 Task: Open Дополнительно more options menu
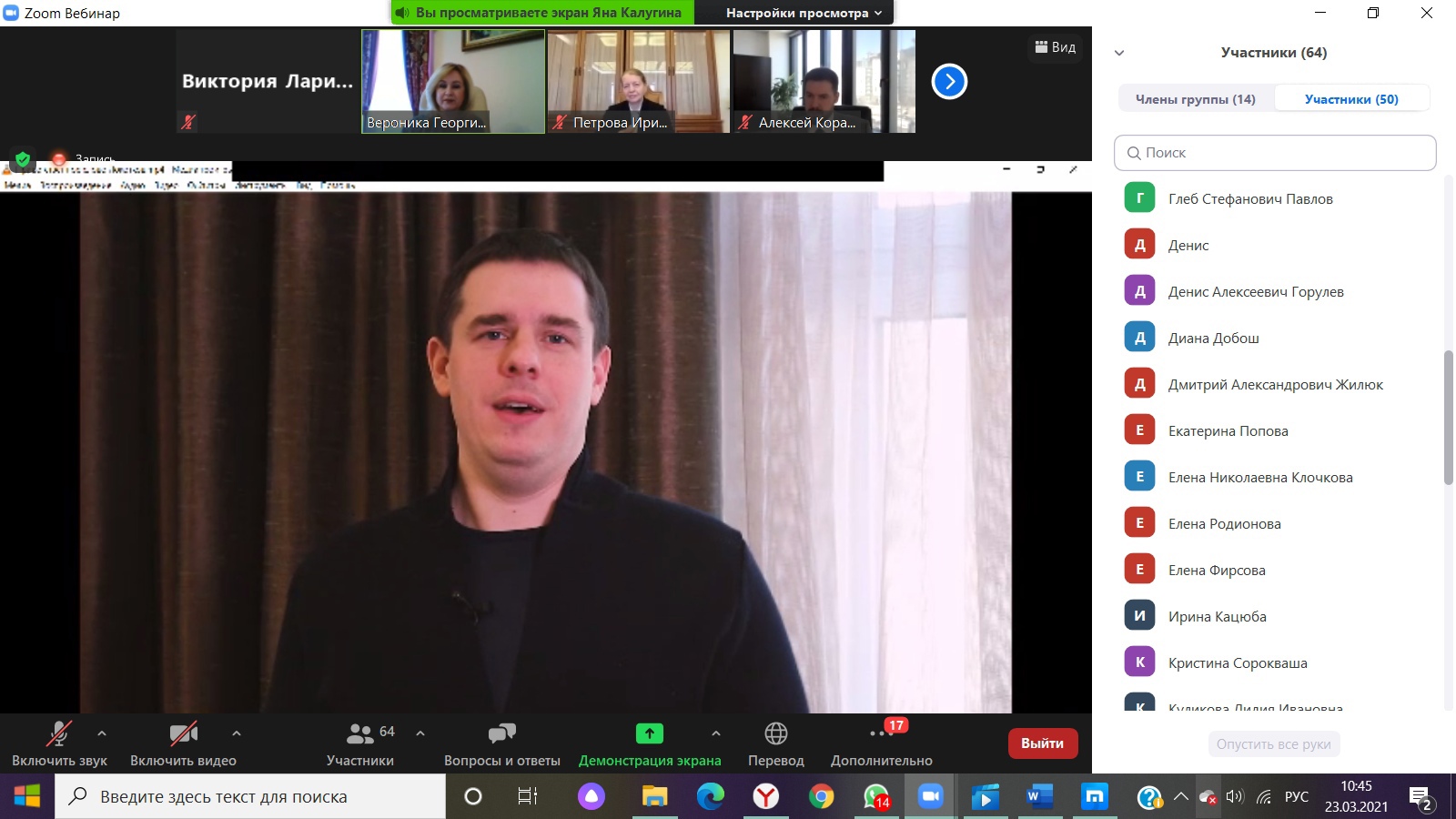tap(880, 733)
